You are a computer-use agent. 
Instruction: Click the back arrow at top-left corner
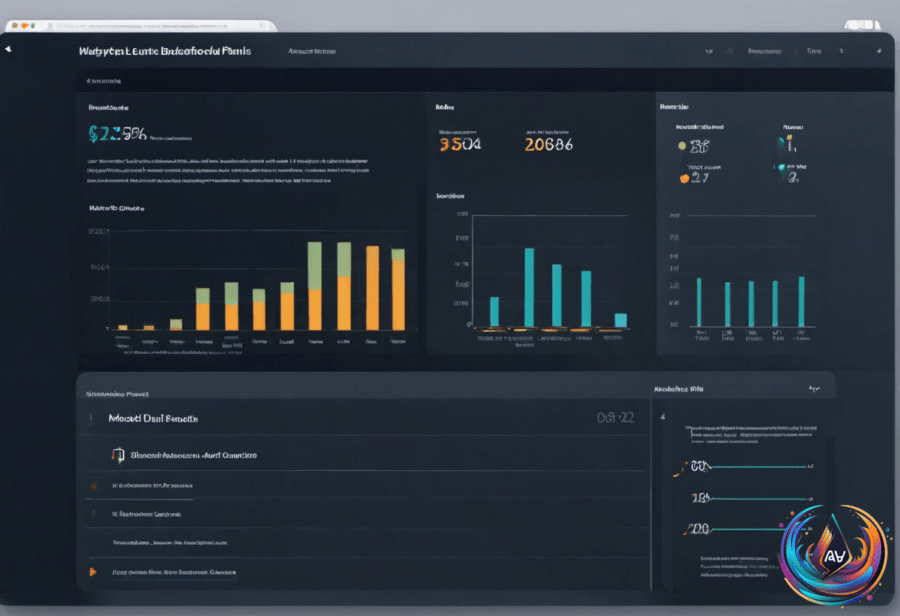[8, 49]
